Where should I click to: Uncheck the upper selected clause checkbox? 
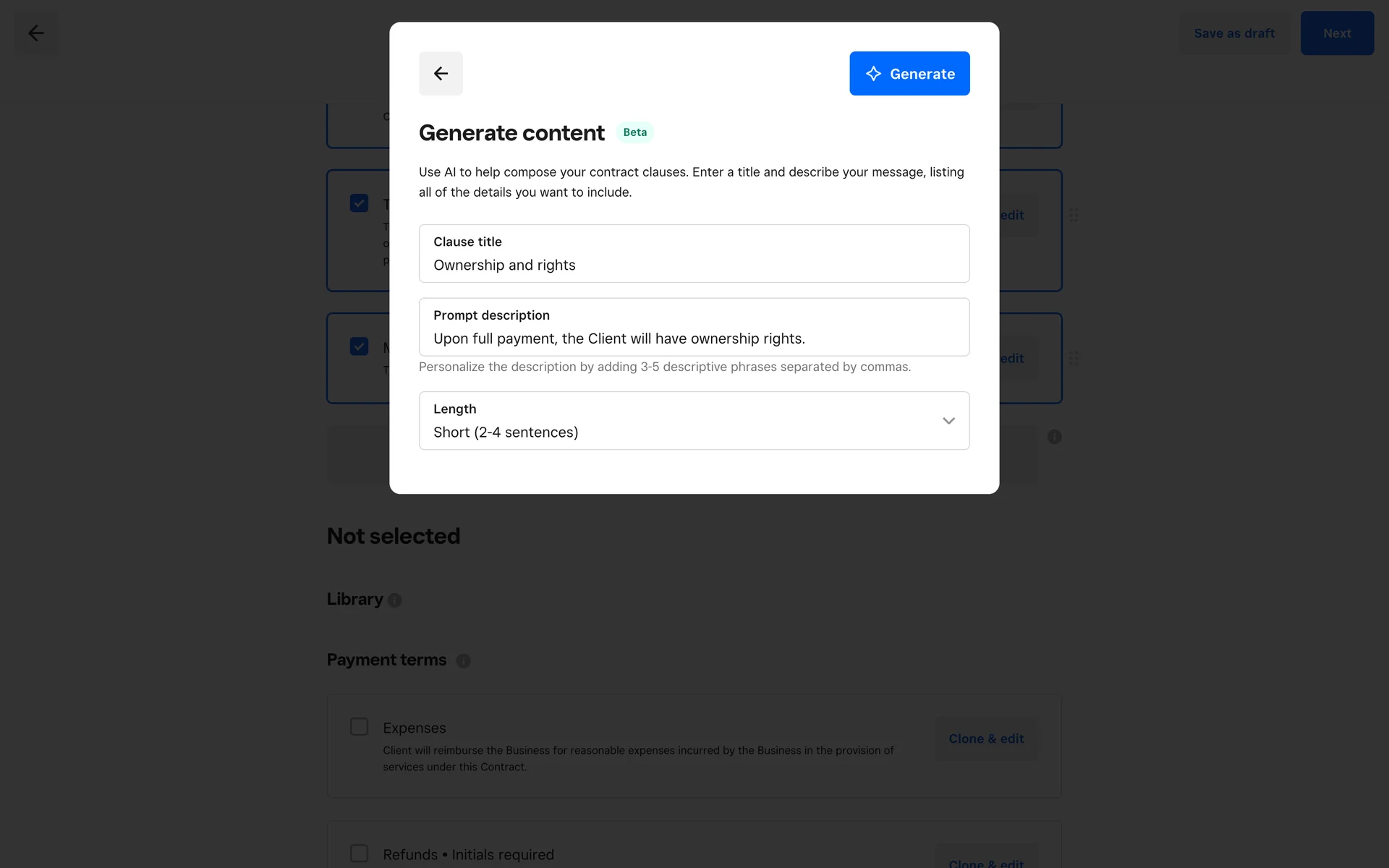359,203
